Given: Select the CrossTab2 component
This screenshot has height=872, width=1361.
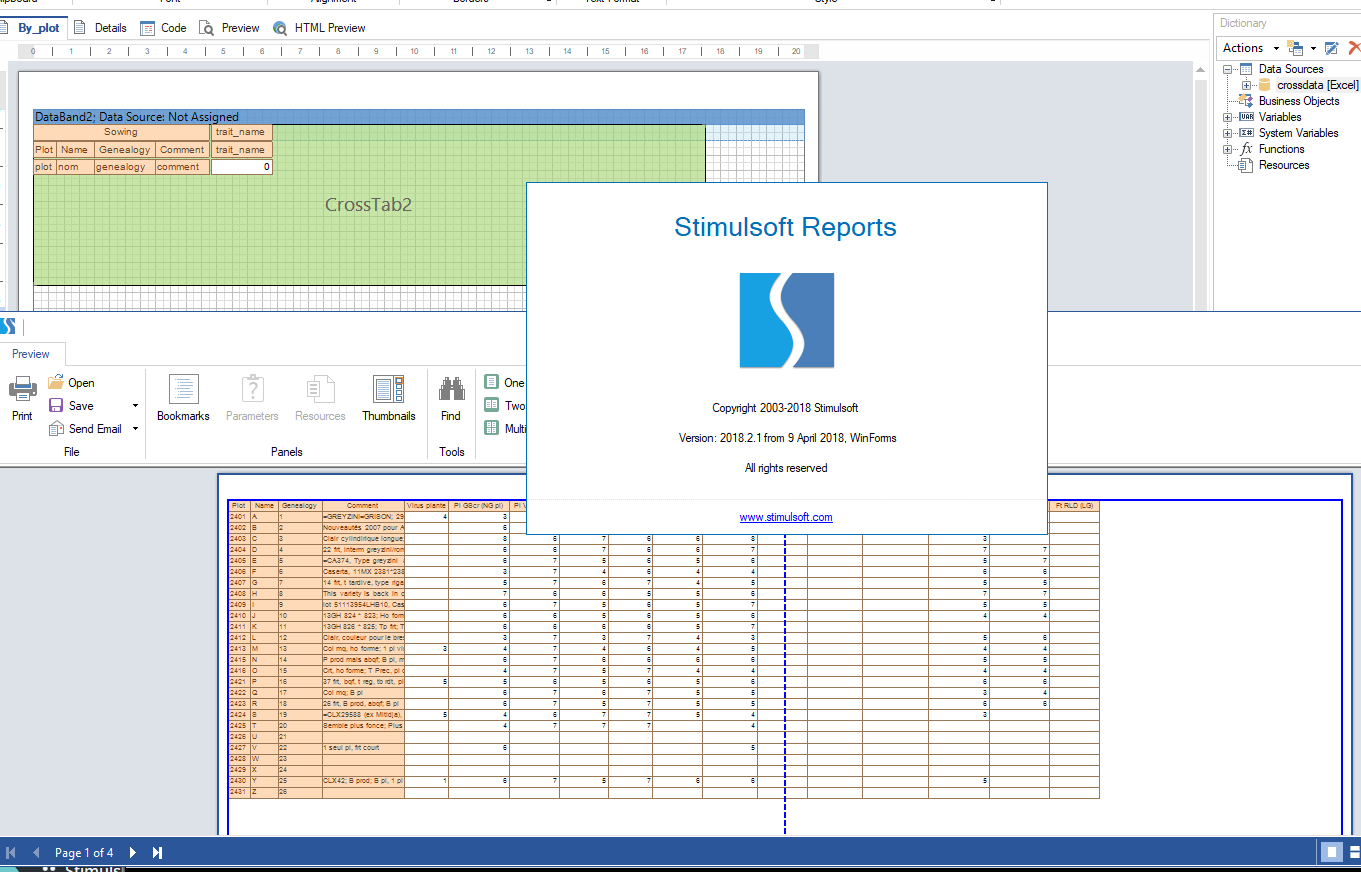Looking at the screenshot, I should tap(368, 205).
